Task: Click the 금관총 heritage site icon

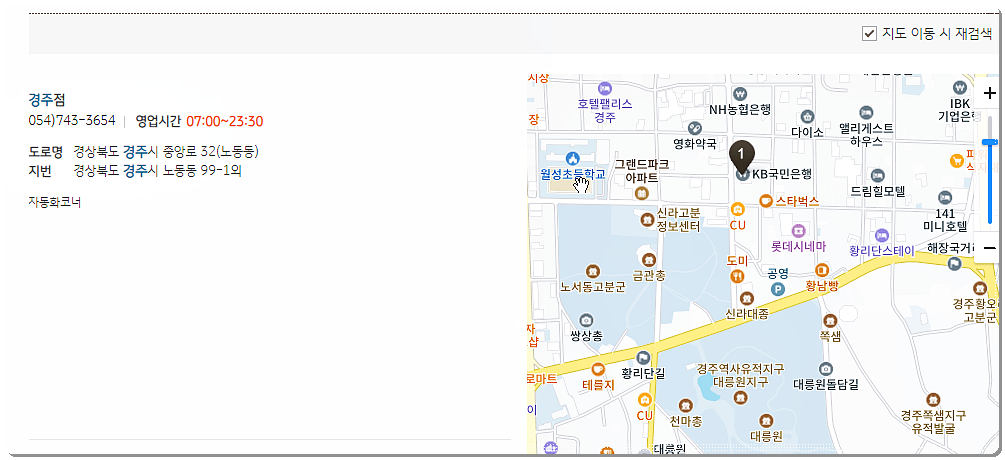Action: pos(648,260)
